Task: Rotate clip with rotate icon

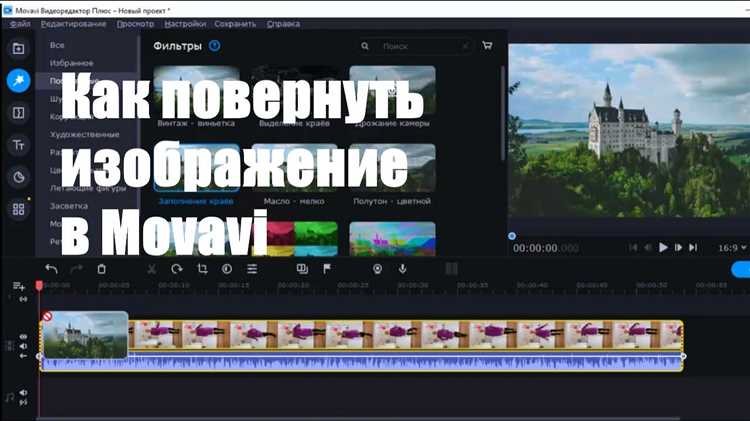Action: (177, 269)
